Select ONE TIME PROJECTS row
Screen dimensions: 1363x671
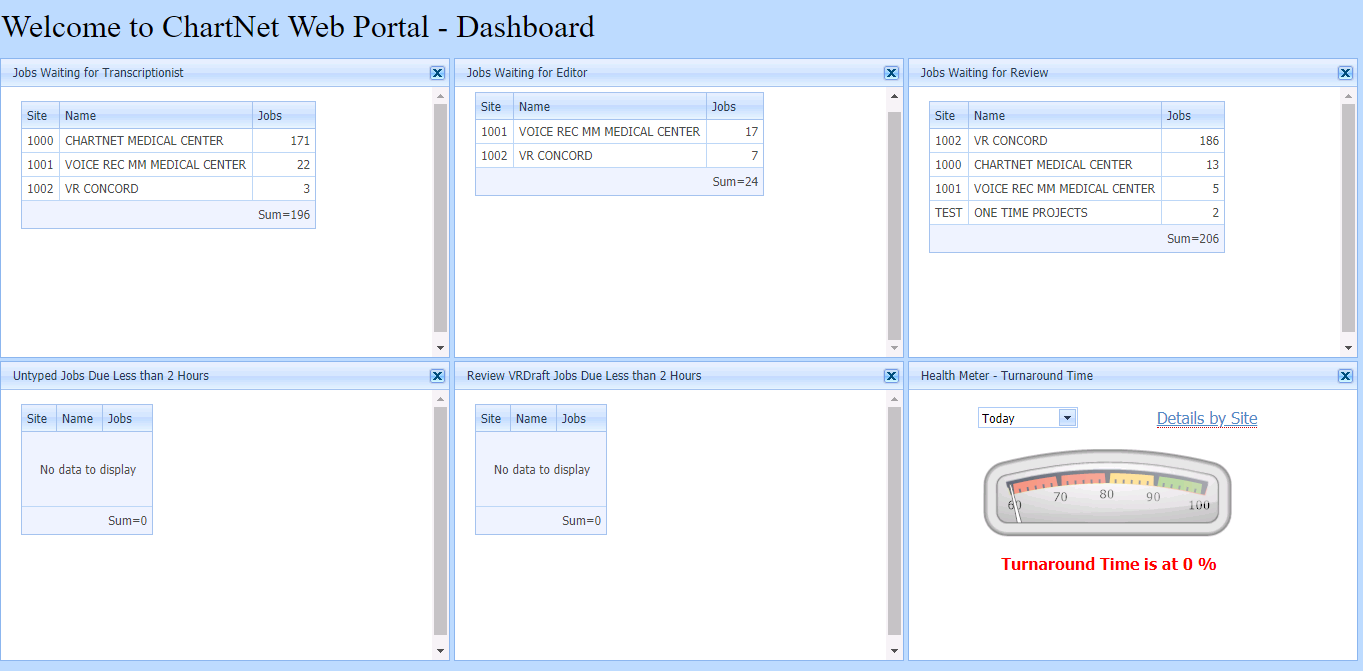point(1077,213)
